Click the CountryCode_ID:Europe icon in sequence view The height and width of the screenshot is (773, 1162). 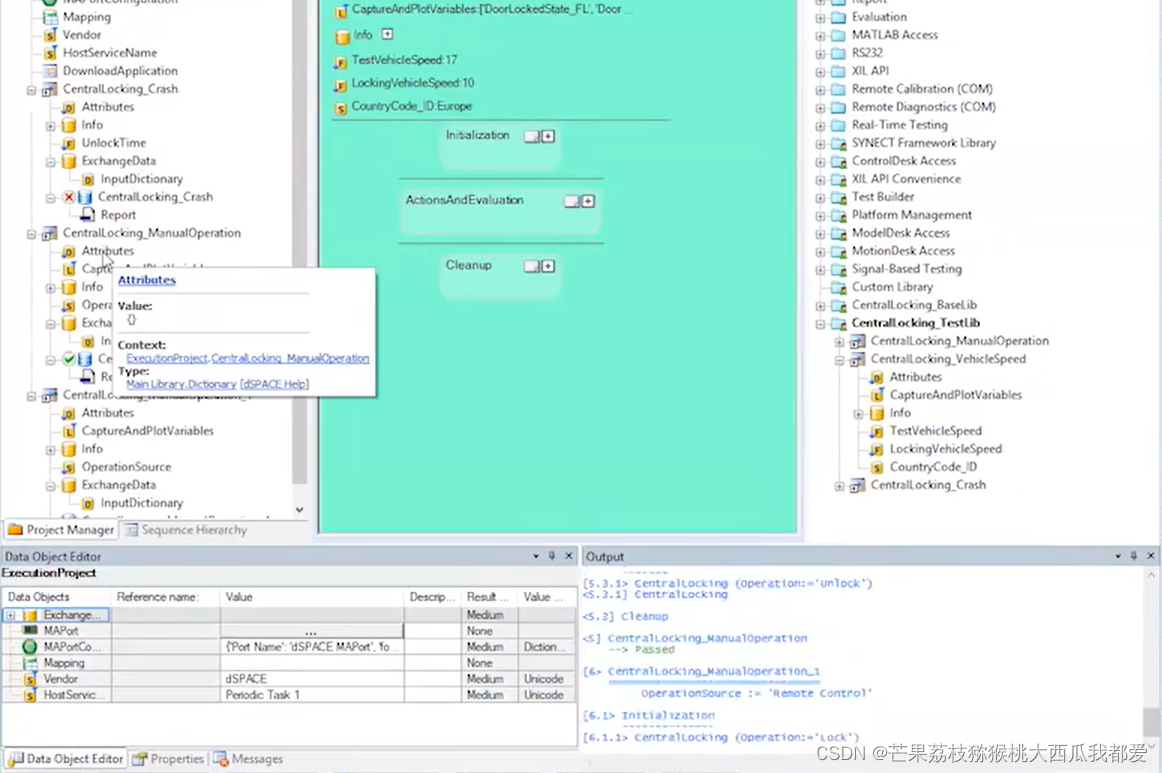[340, 108]
